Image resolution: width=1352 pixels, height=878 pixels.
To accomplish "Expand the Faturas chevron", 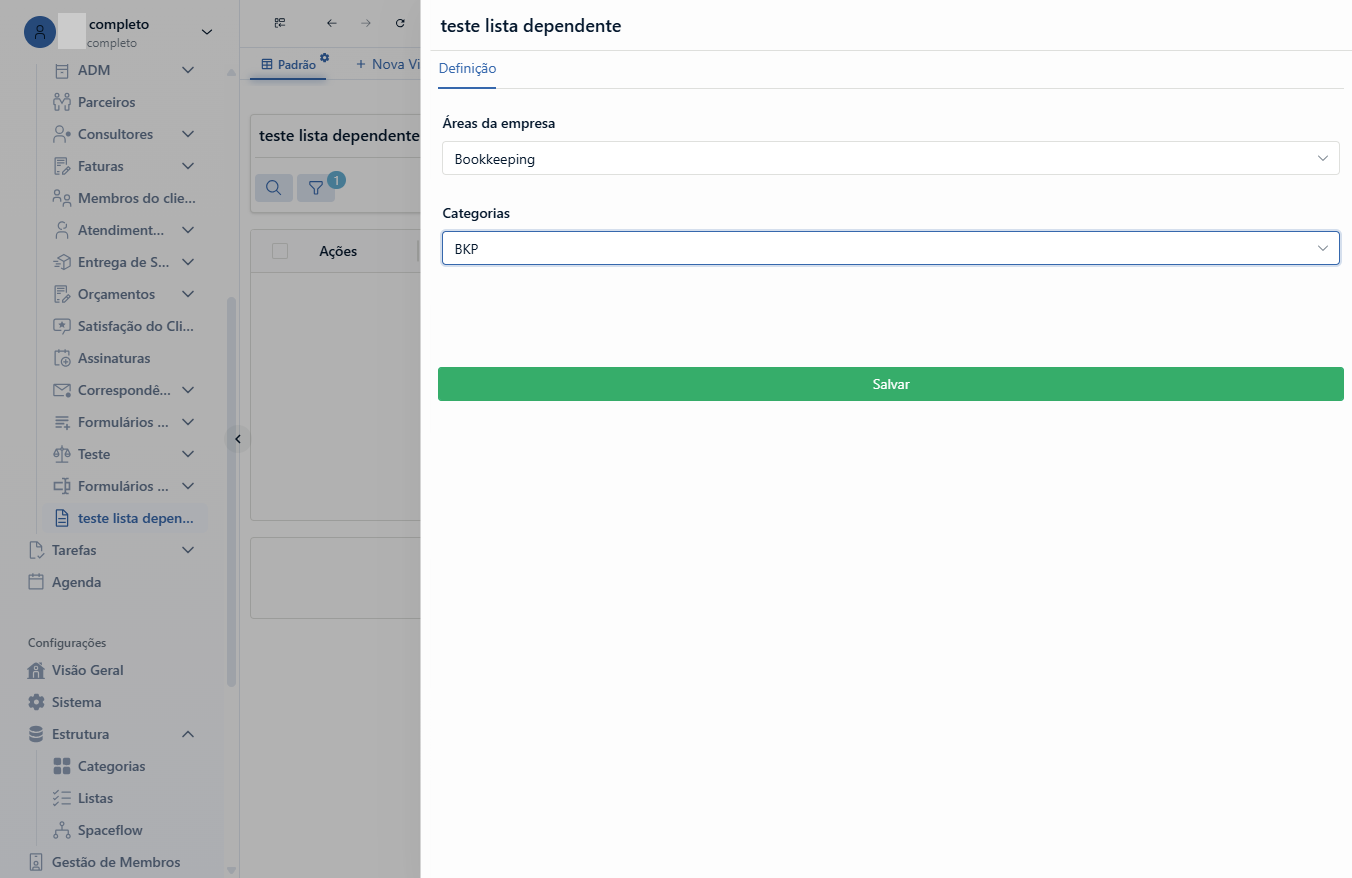I will coord(188,166).
